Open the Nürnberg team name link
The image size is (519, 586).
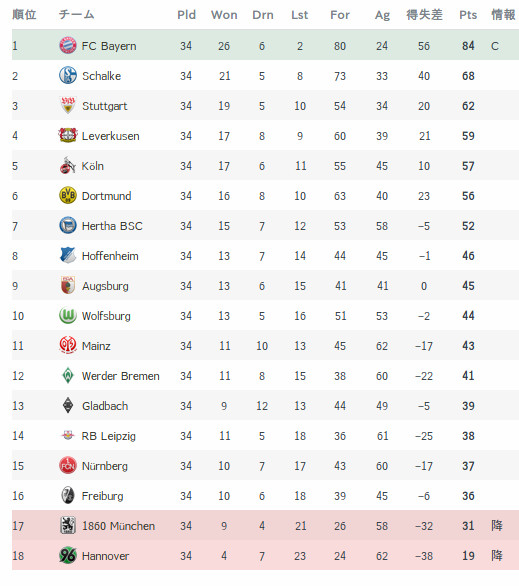click(105, 466)
